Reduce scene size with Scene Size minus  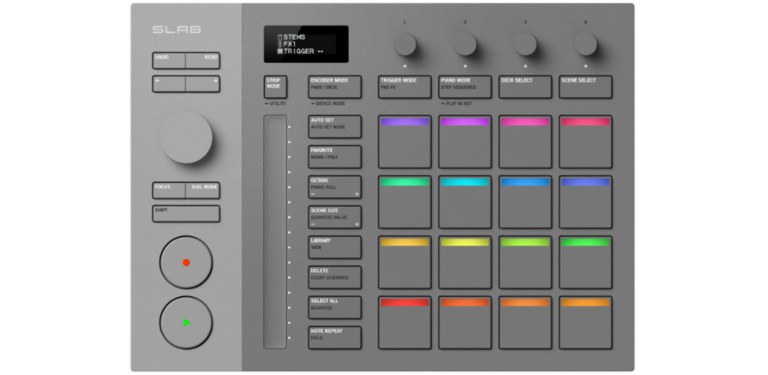click(313, 225)
